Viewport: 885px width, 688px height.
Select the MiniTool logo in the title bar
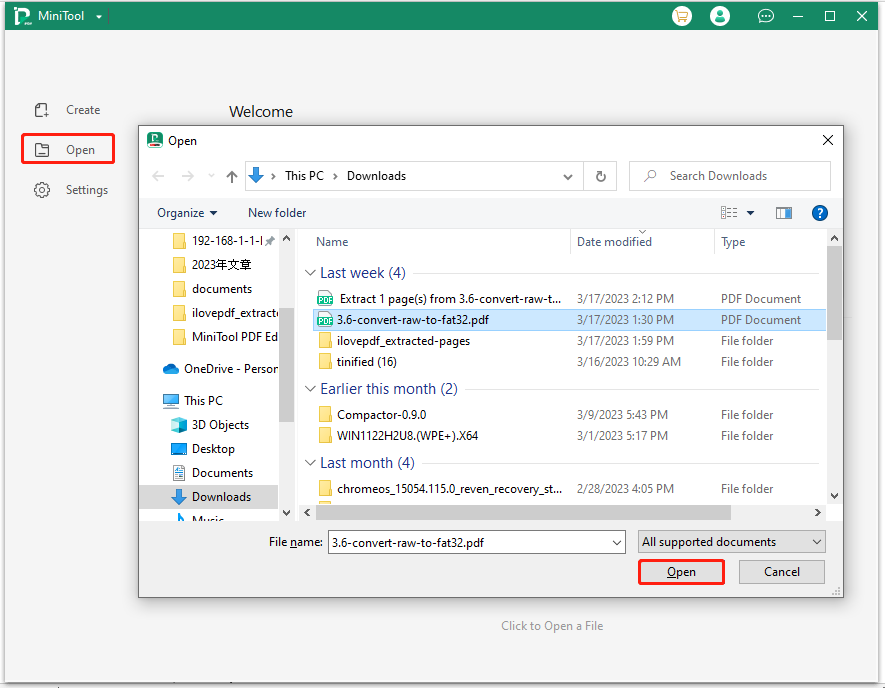21,16
